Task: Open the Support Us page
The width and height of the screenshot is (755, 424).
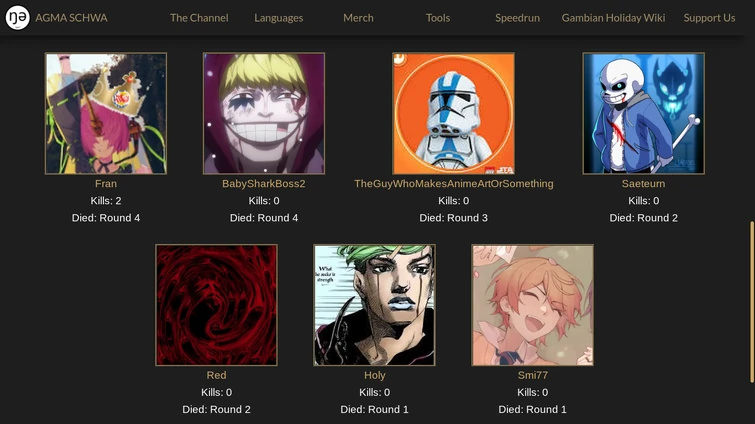Action: tap(709, 18)
